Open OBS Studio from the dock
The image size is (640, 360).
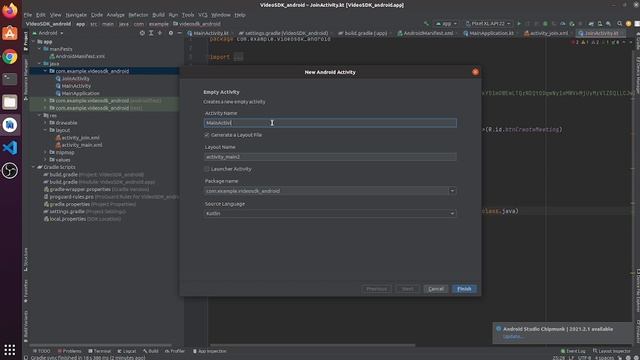[10, 170]
